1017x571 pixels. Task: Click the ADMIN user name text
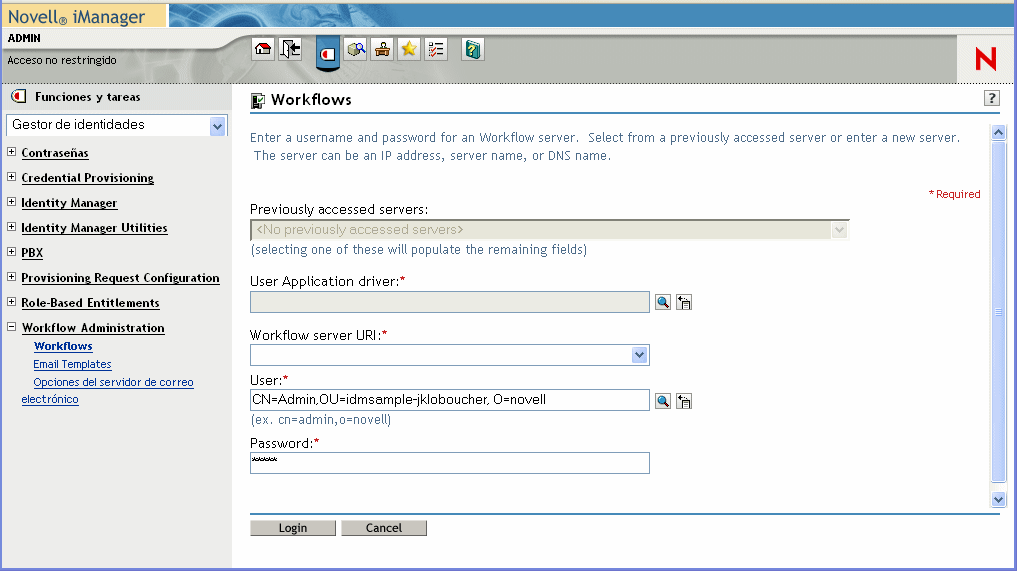(24, 38)
